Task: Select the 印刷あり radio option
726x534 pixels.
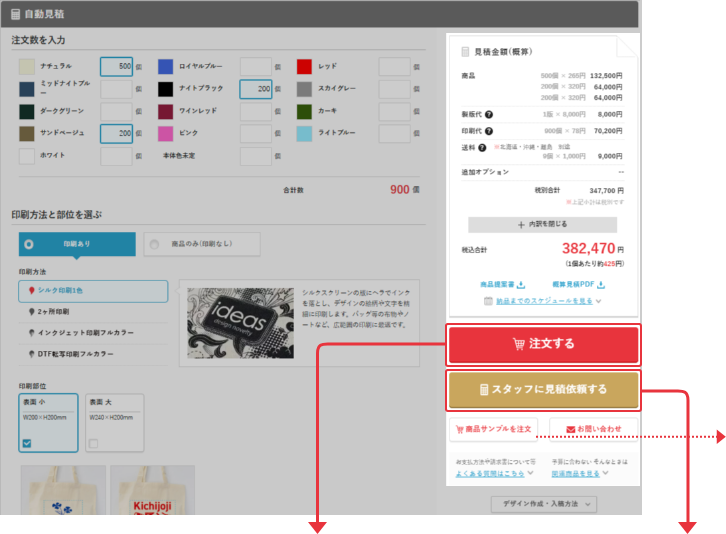Action: pos(28,243)
